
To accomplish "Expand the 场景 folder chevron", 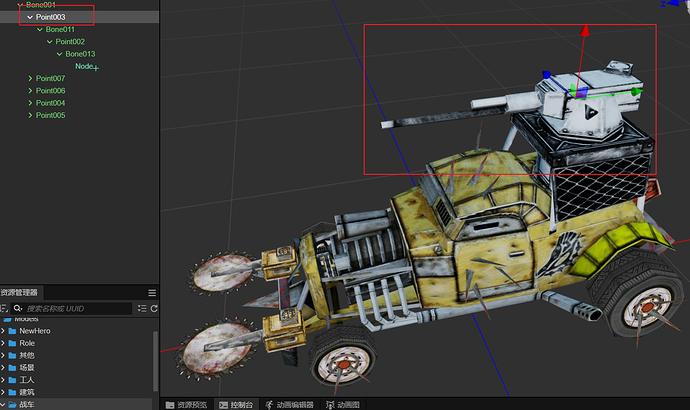I will (3, 368).
